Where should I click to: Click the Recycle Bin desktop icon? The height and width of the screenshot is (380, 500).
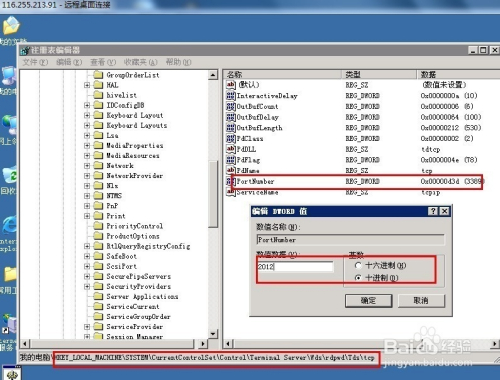point(9,174)
